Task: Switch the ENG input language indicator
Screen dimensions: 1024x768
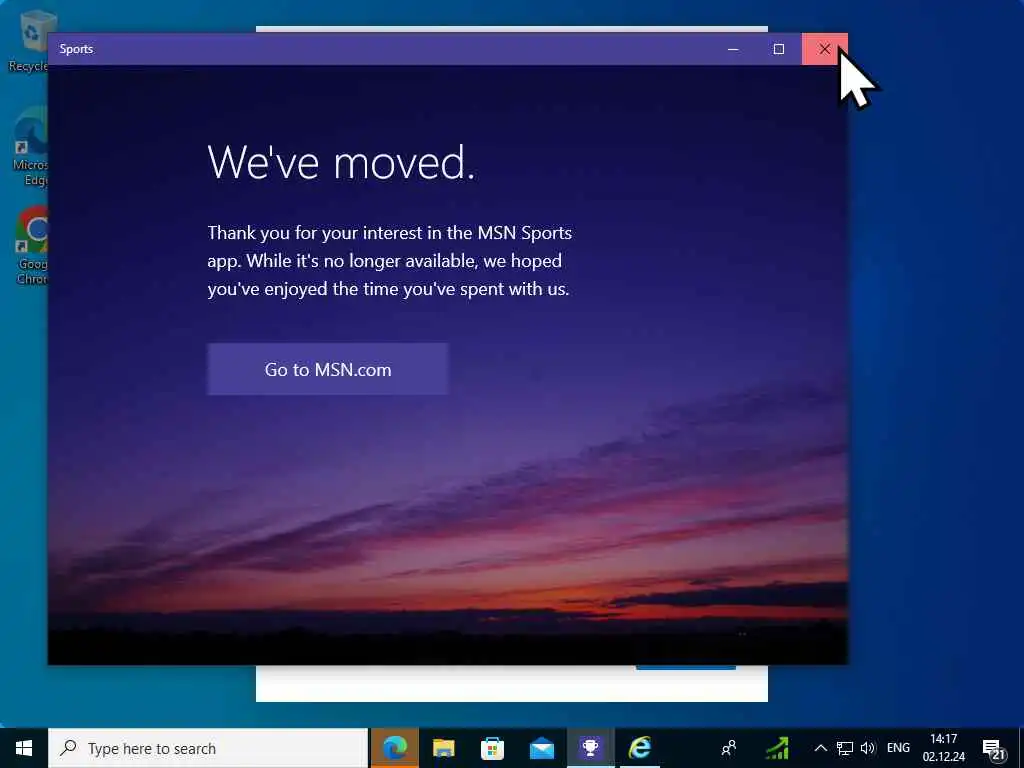Action: coord(898,748)
